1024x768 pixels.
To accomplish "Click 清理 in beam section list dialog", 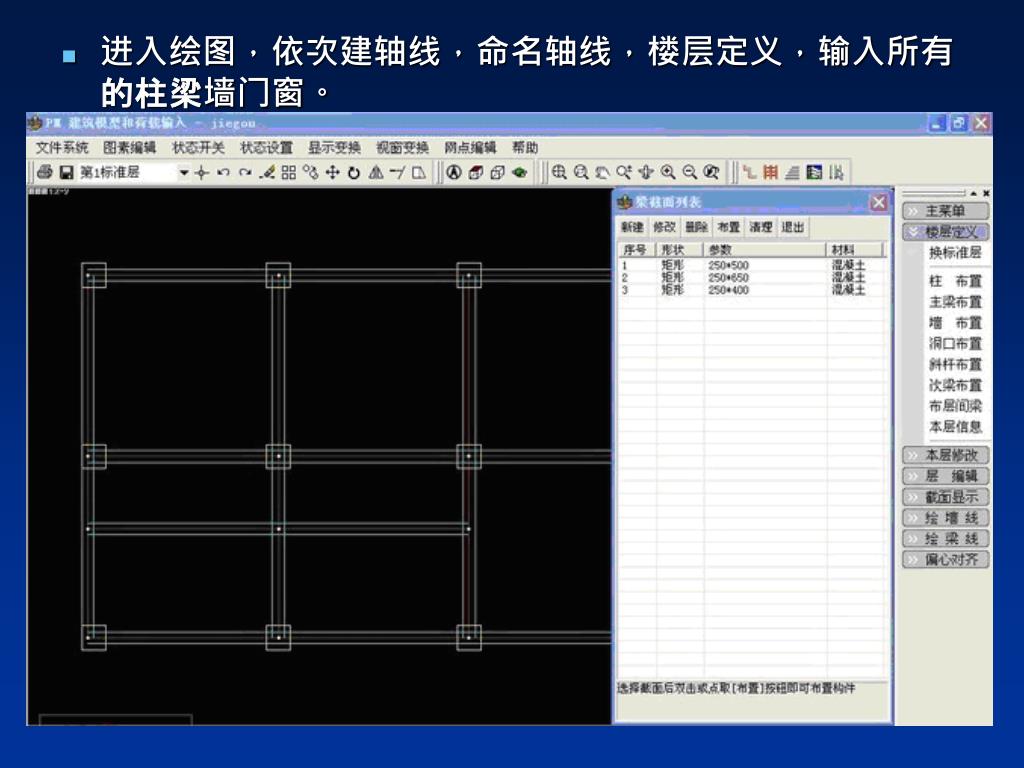I will [761, 227].
